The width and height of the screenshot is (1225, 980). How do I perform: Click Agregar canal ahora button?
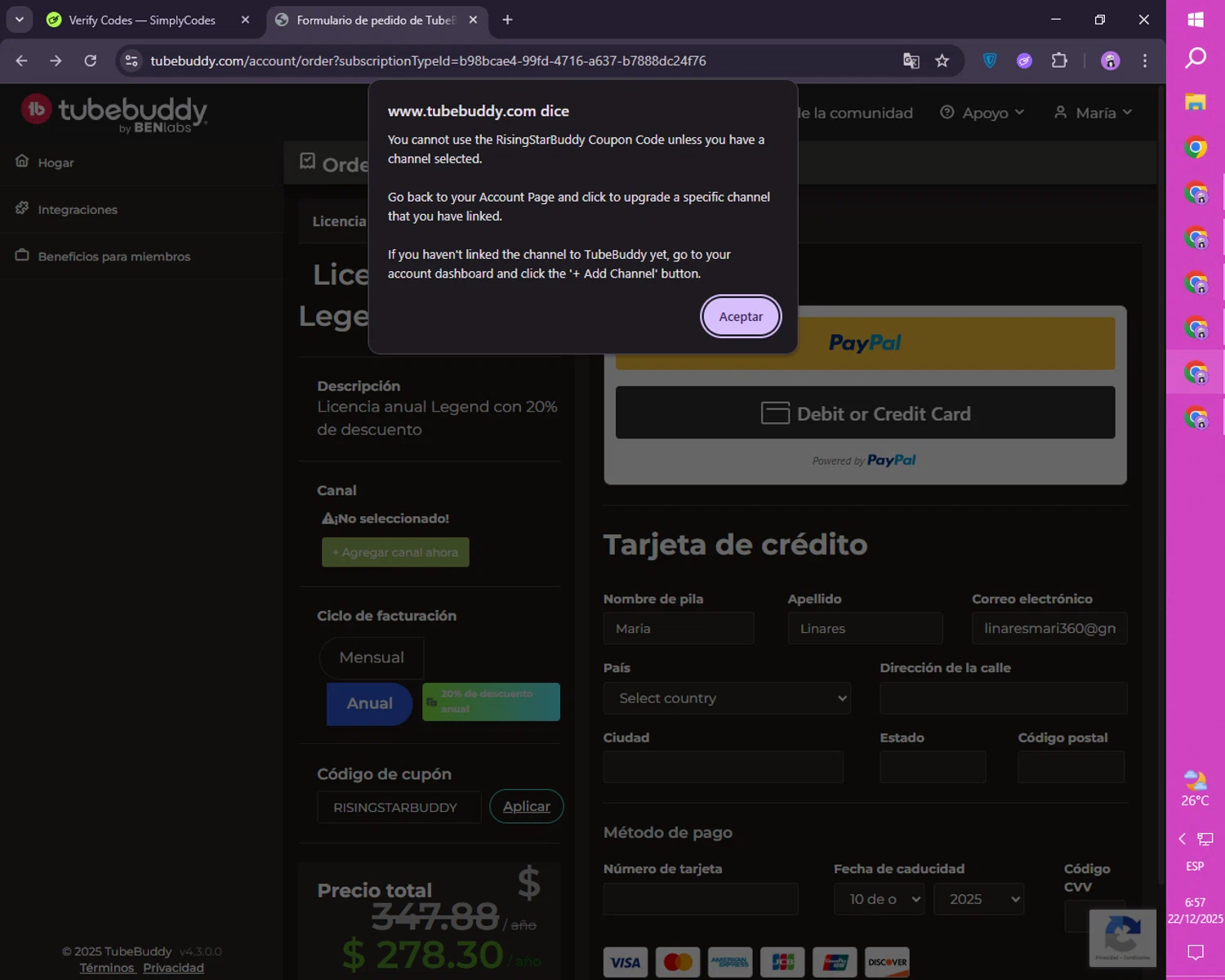coord(395,552)
